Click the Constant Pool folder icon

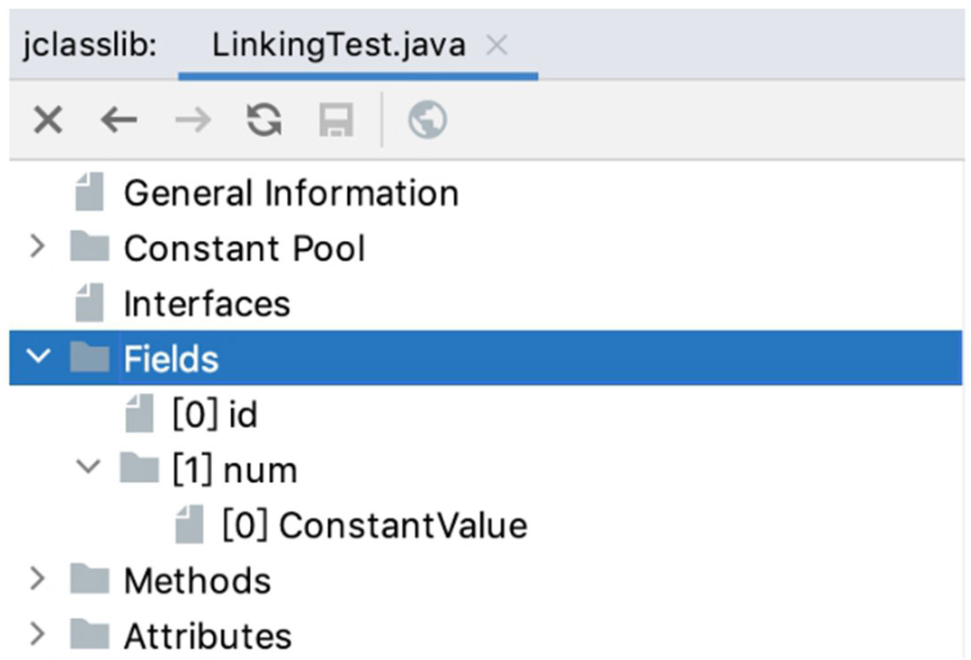(90, 247)
